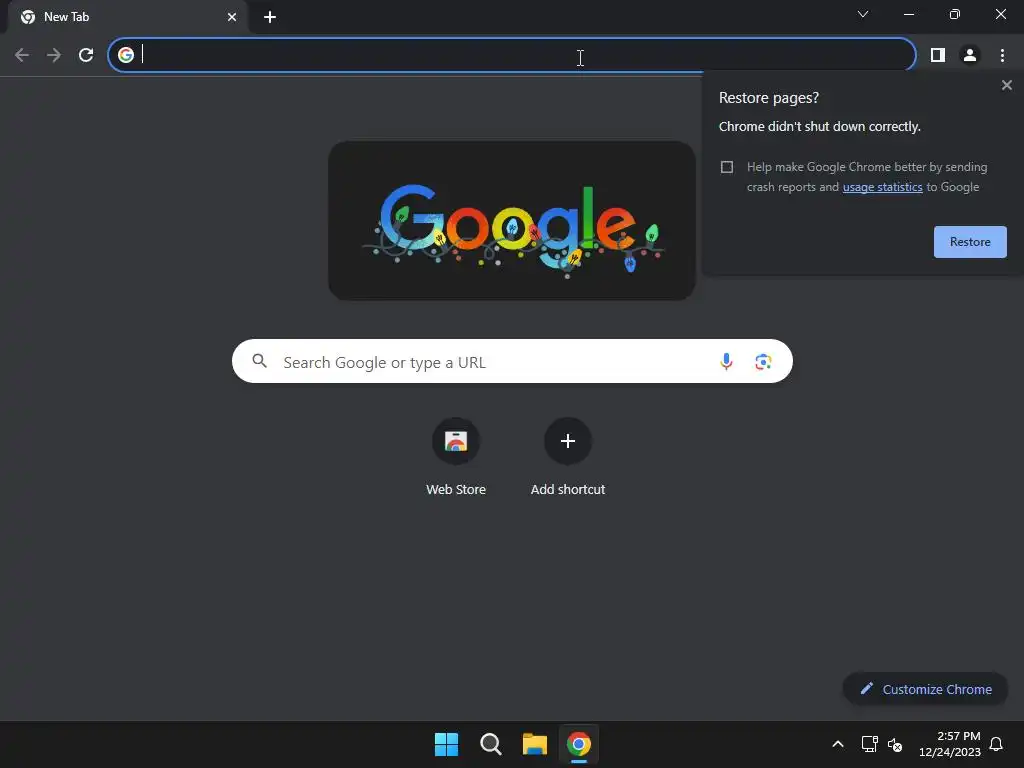Open the usage statistics link
This screenshot has width=1024, height=768.
click(x=882, y=187)
